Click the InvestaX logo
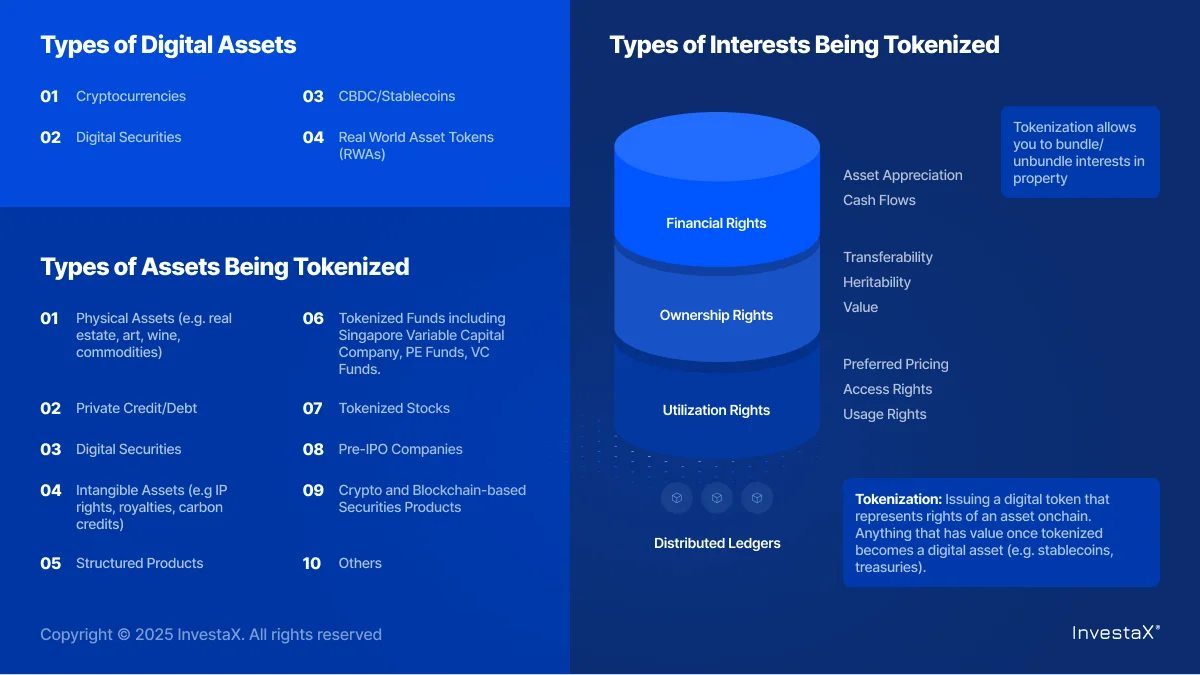Viewport: 1200px width, 675px height. tap(1116, 632)
